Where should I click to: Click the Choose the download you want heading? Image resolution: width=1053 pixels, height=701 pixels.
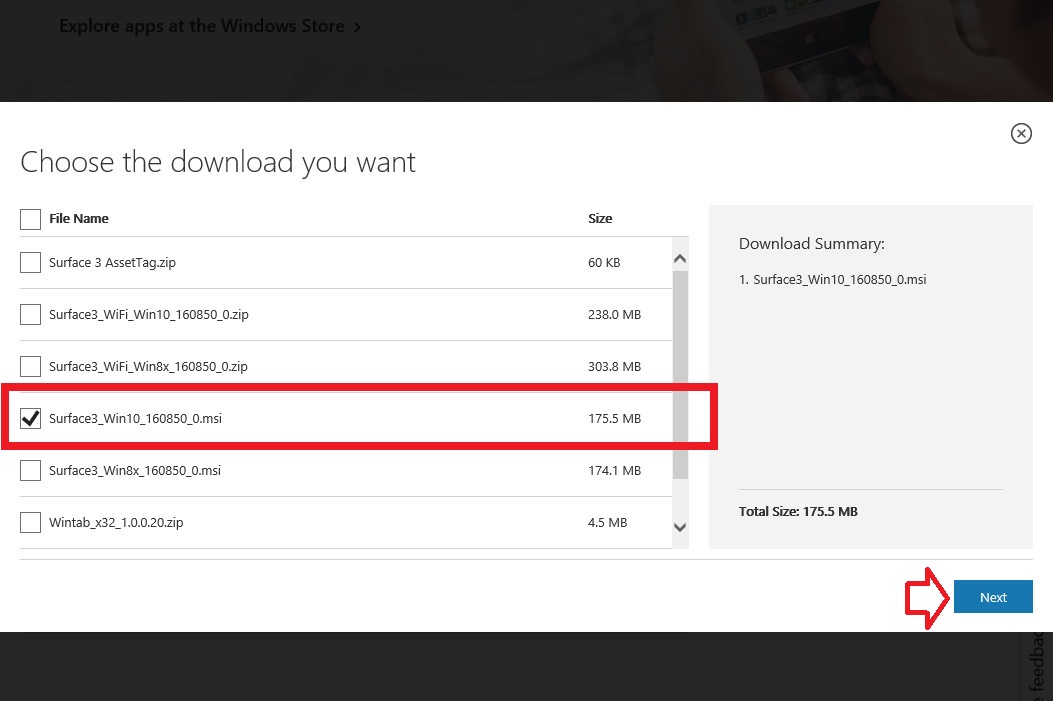pos(218,162)
